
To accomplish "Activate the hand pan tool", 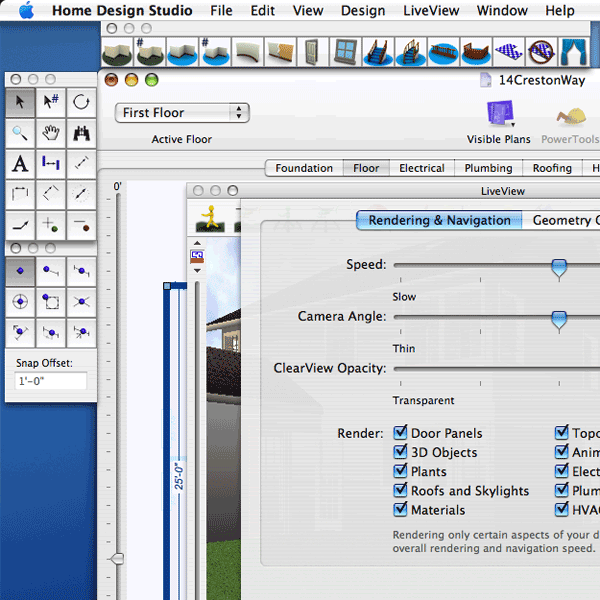I will coord(51,132).
